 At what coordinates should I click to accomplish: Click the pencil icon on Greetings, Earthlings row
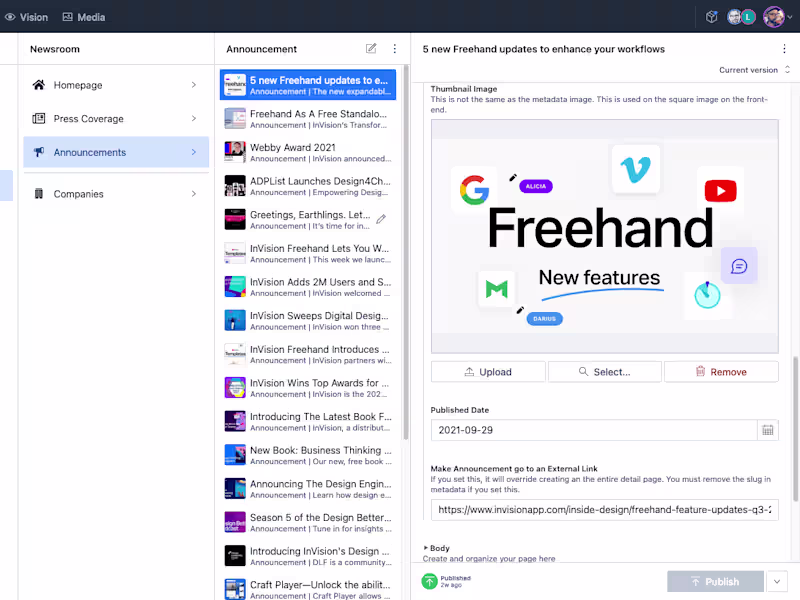tap(381, 219)
